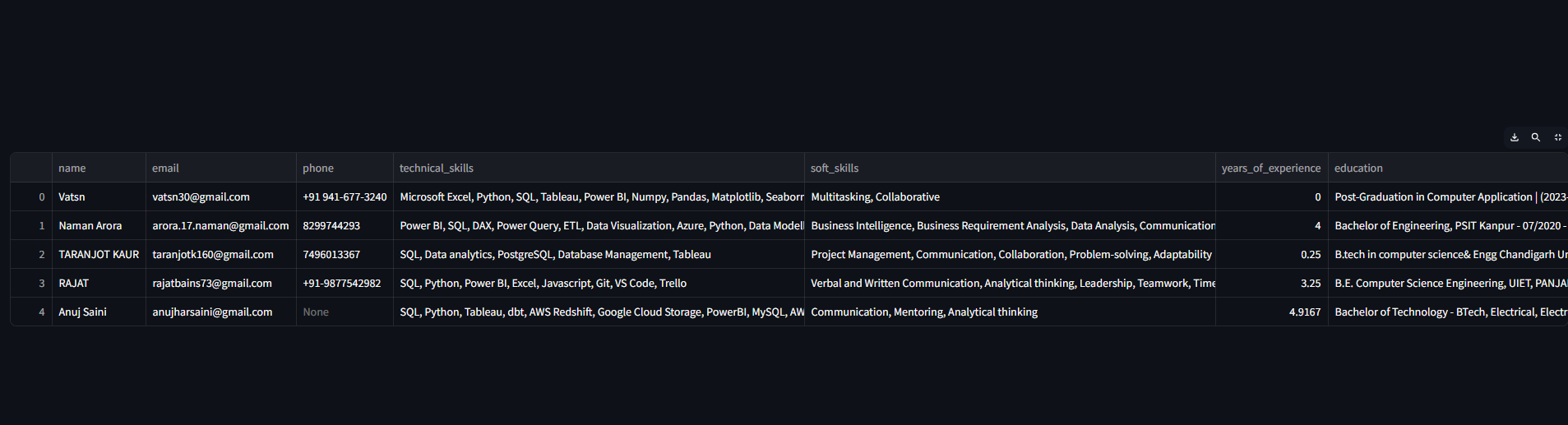Select B.tech in computer science cell
The height and width of the screenshot is (425, 1568).
point(1448,254)
